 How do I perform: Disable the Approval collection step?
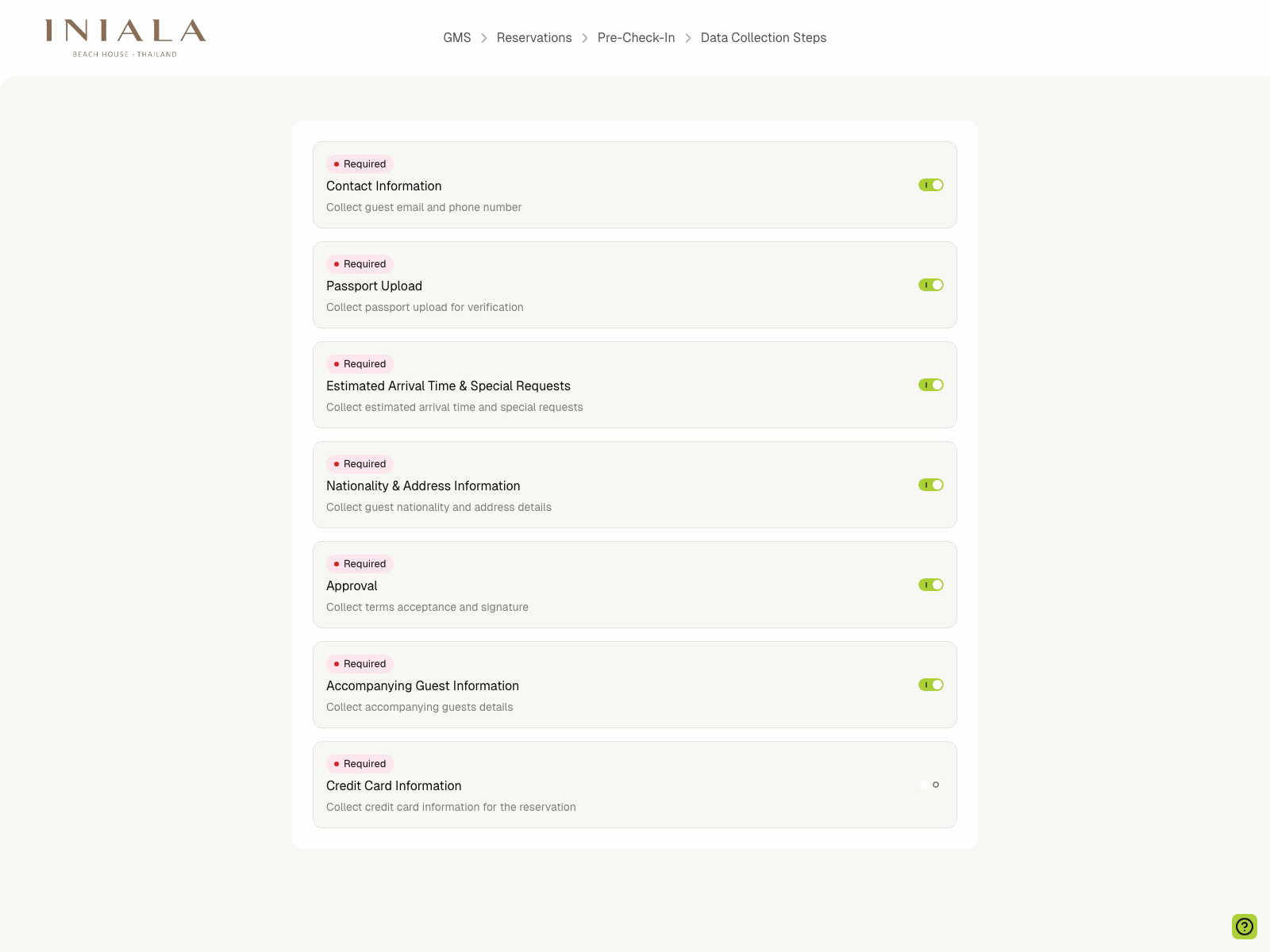click(929, 584)
